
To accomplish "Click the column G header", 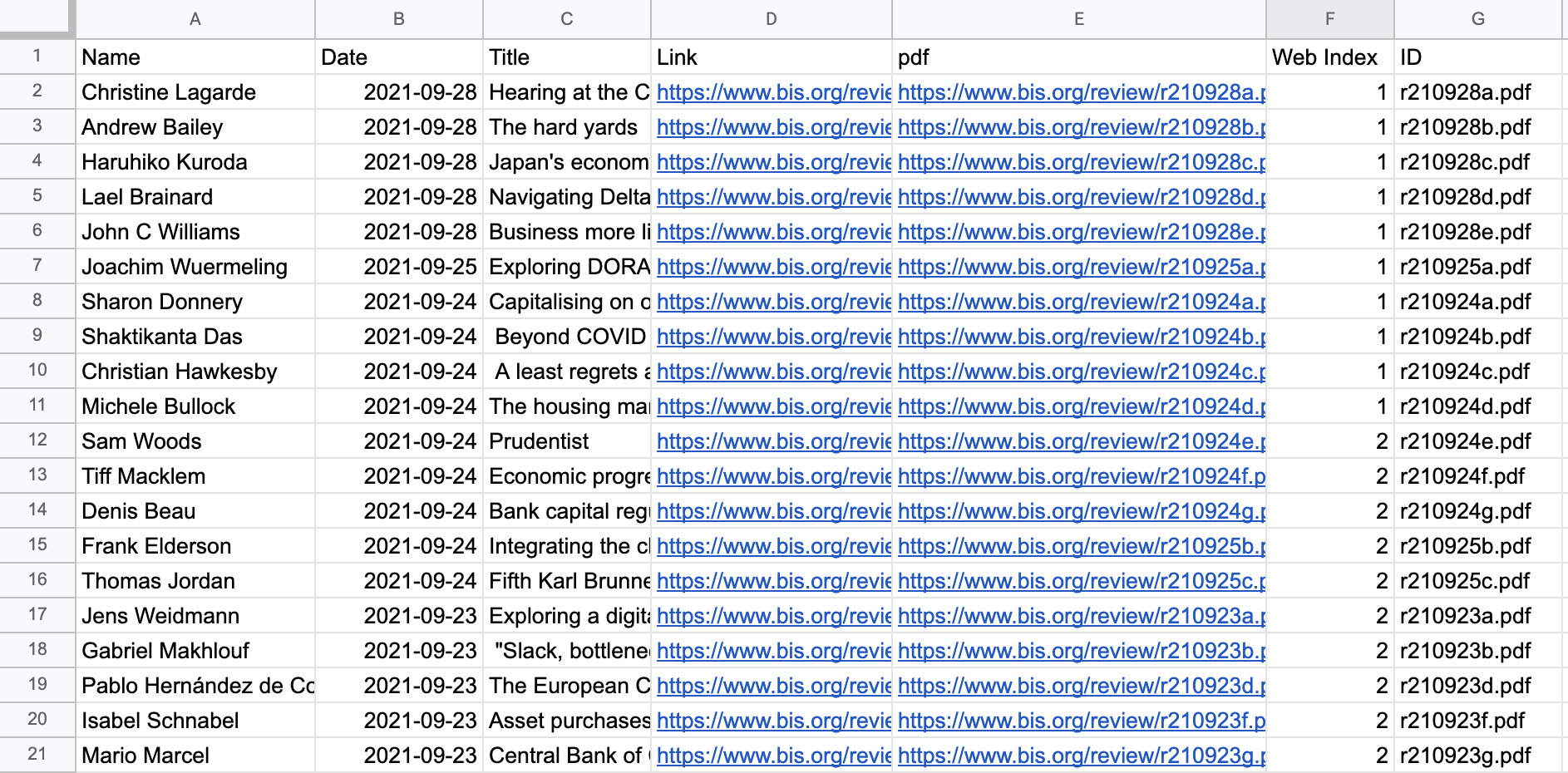I will pyautogui.click(x=1477, y=19).
